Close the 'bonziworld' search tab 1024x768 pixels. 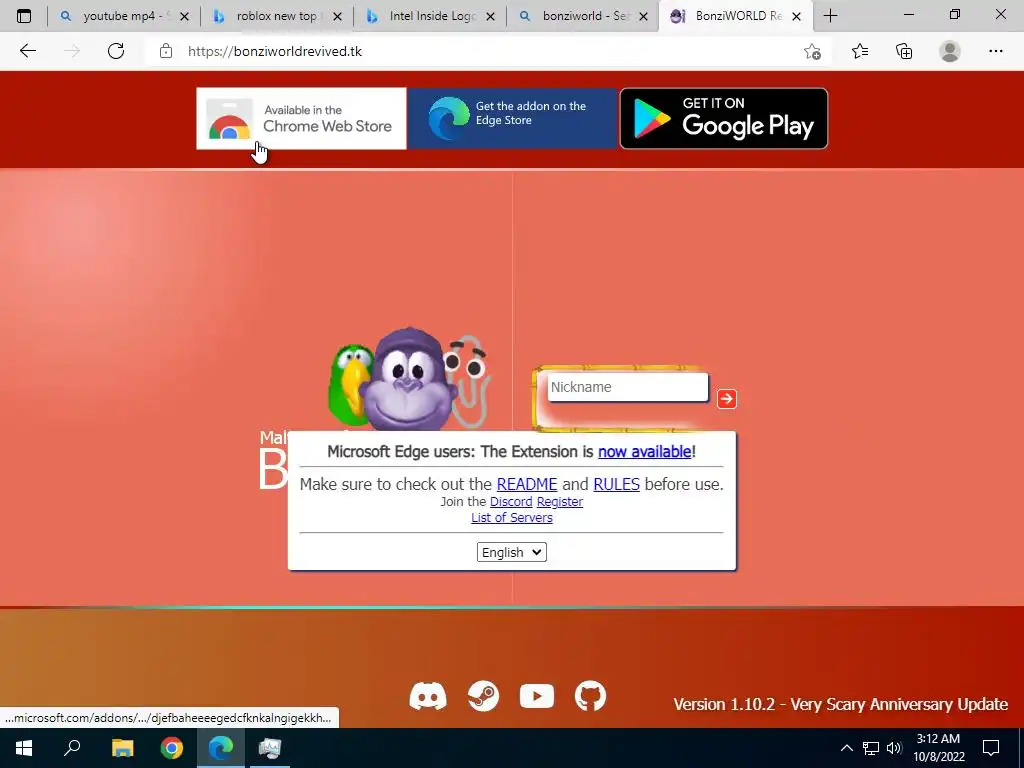point(643,17)
